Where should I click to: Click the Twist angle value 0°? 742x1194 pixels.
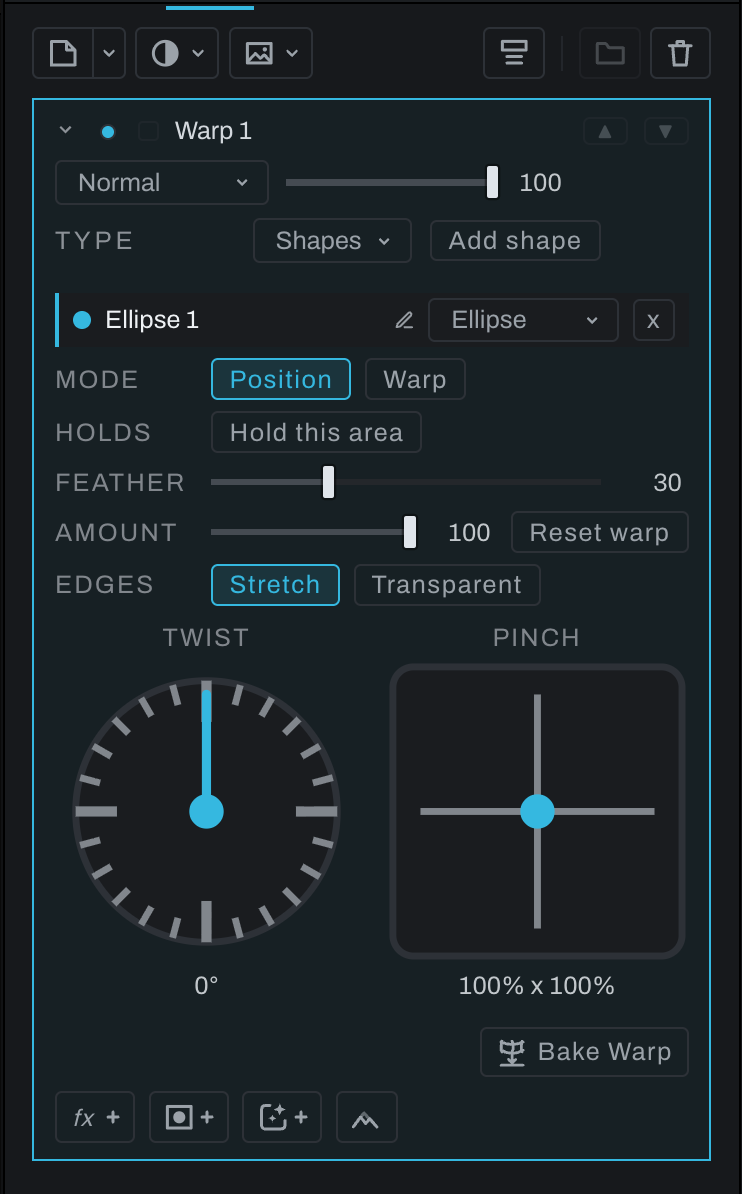[206, 985]
